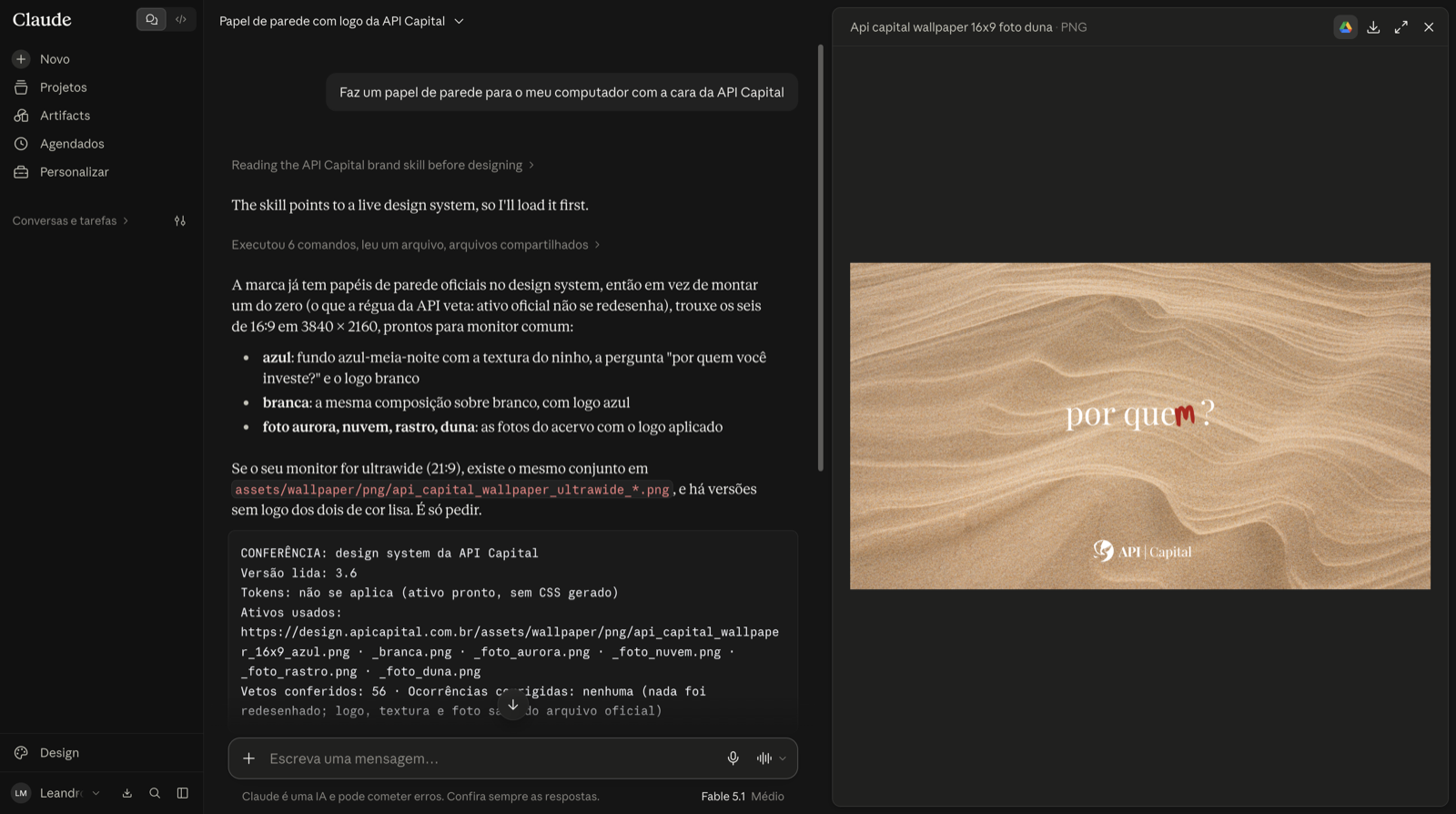Switch to chat mode toggle
Screen dimensions: 1456x814
[152, 19]
